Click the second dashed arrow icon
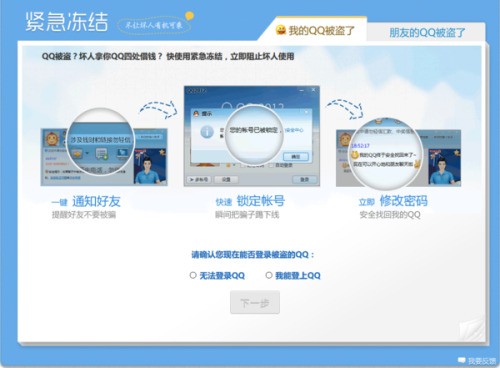Viewport: 500px width, 368px height. tap(345, 109)
